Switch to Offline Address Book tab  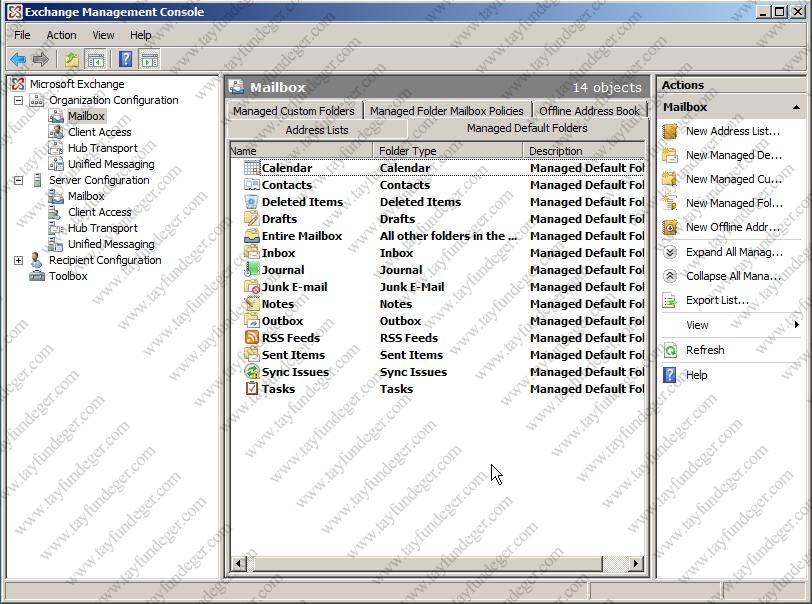[589, 111]
